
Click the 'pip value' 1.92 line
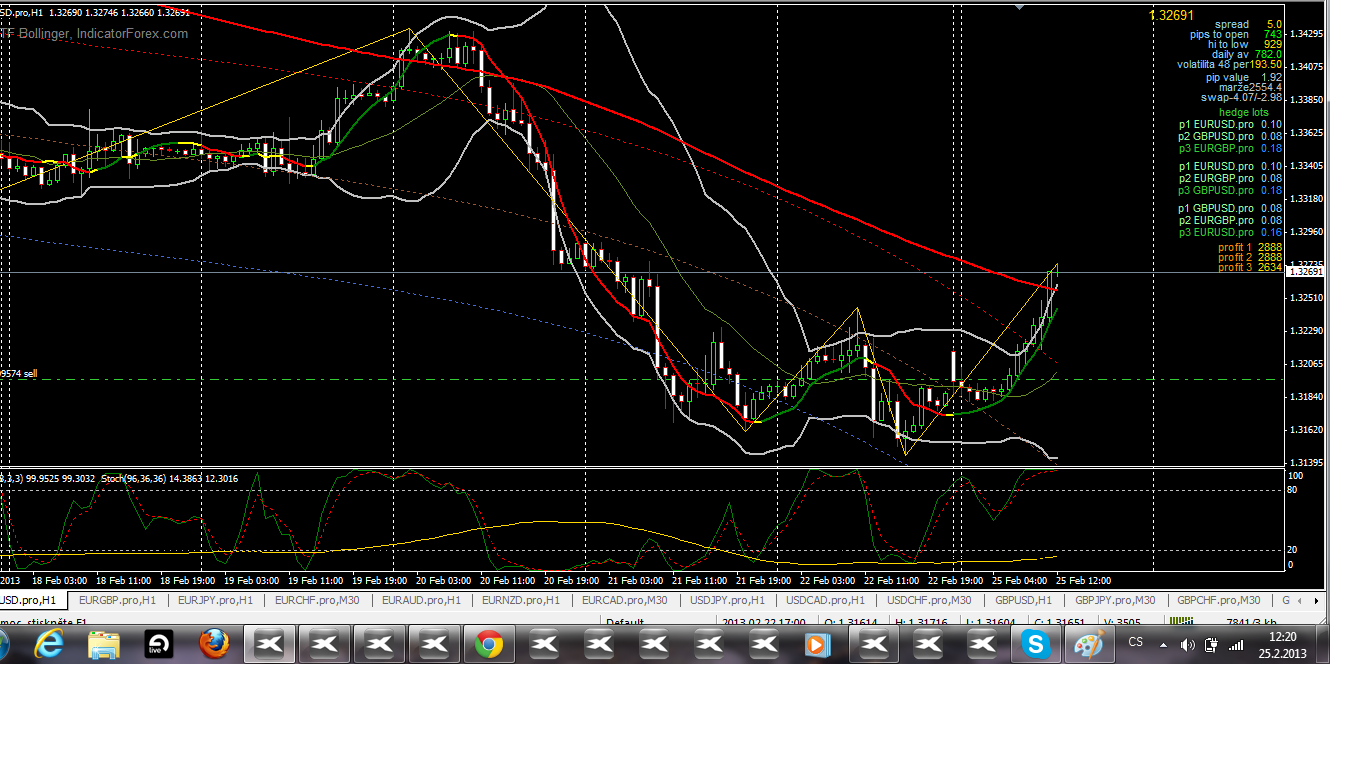tap(1245, 77)
